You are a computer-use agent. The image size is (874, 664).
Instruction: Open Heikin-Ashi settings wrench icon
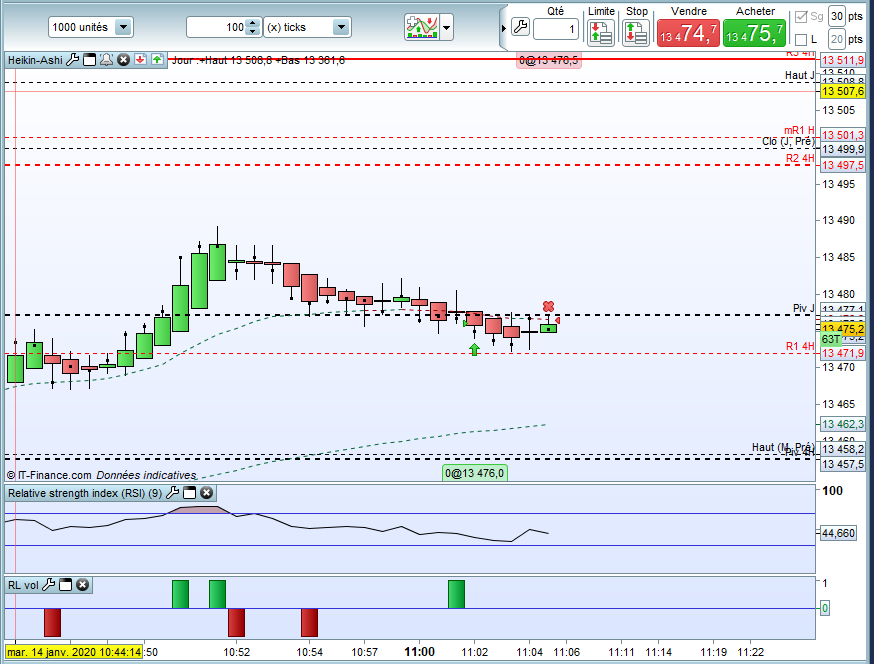(72, 60)
